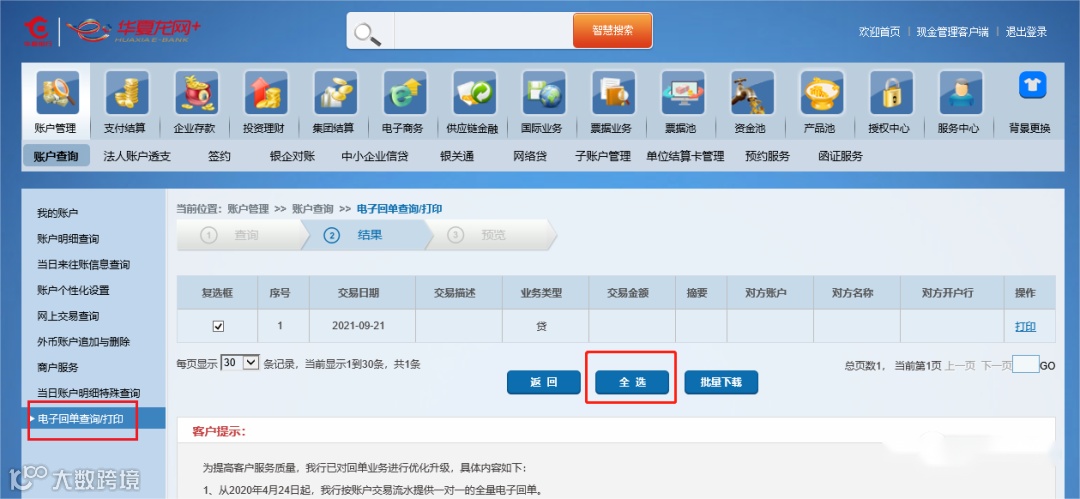
Task: Select 当日来往账信息查询 in the sidebar
Action: [83, 265]
